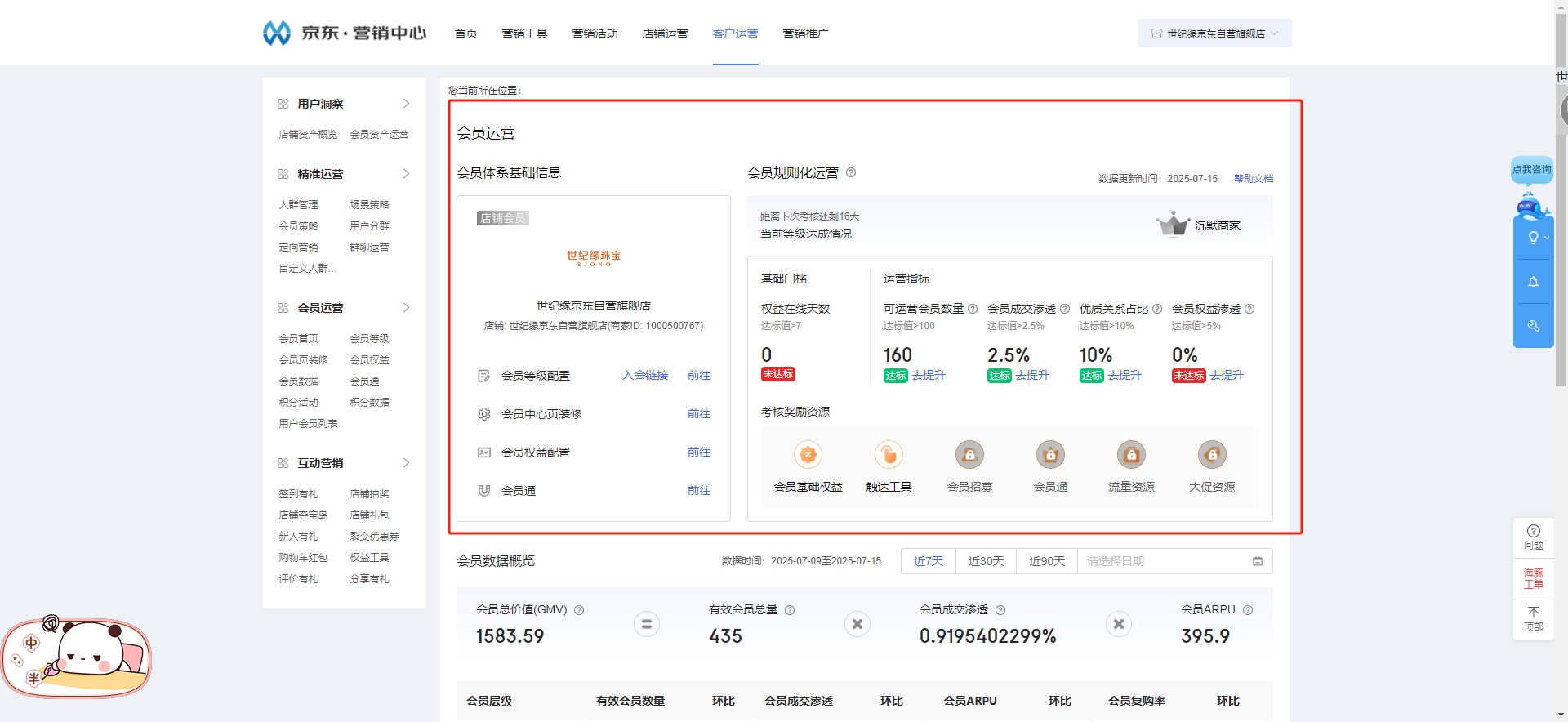1568x722 pixels.
Task: Click the 帮助文档 link
Action: tap(1253, 179)
